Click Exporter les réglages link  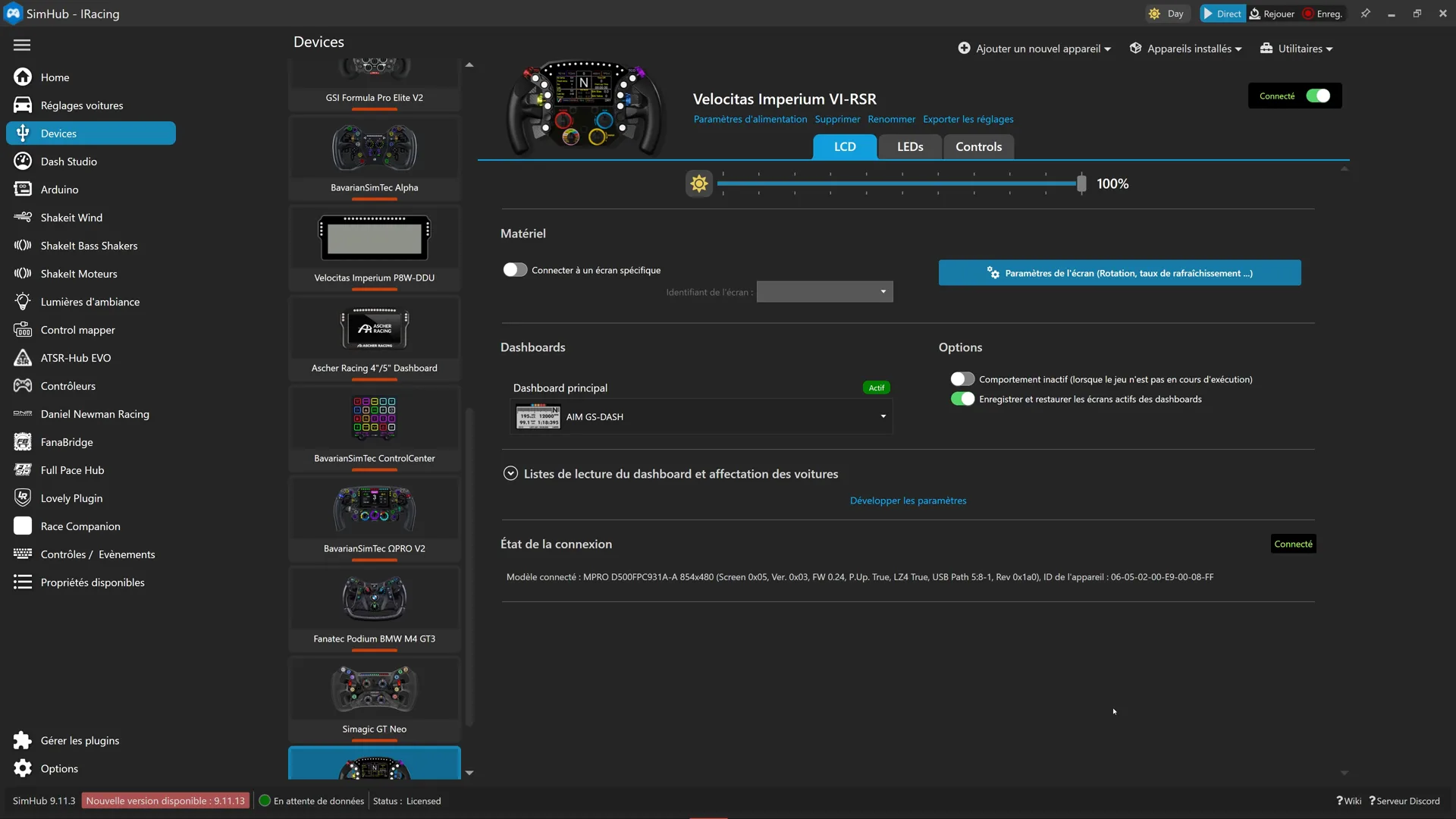click(968, 119)
